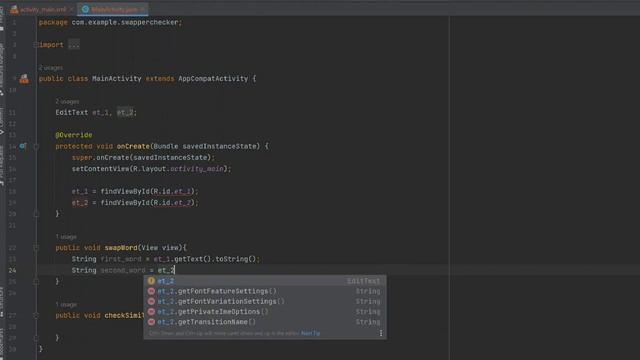Screen dimensions: 640x360
Task: Click the 1 usage hint above swapWord
Action: (x=66, y=237)
